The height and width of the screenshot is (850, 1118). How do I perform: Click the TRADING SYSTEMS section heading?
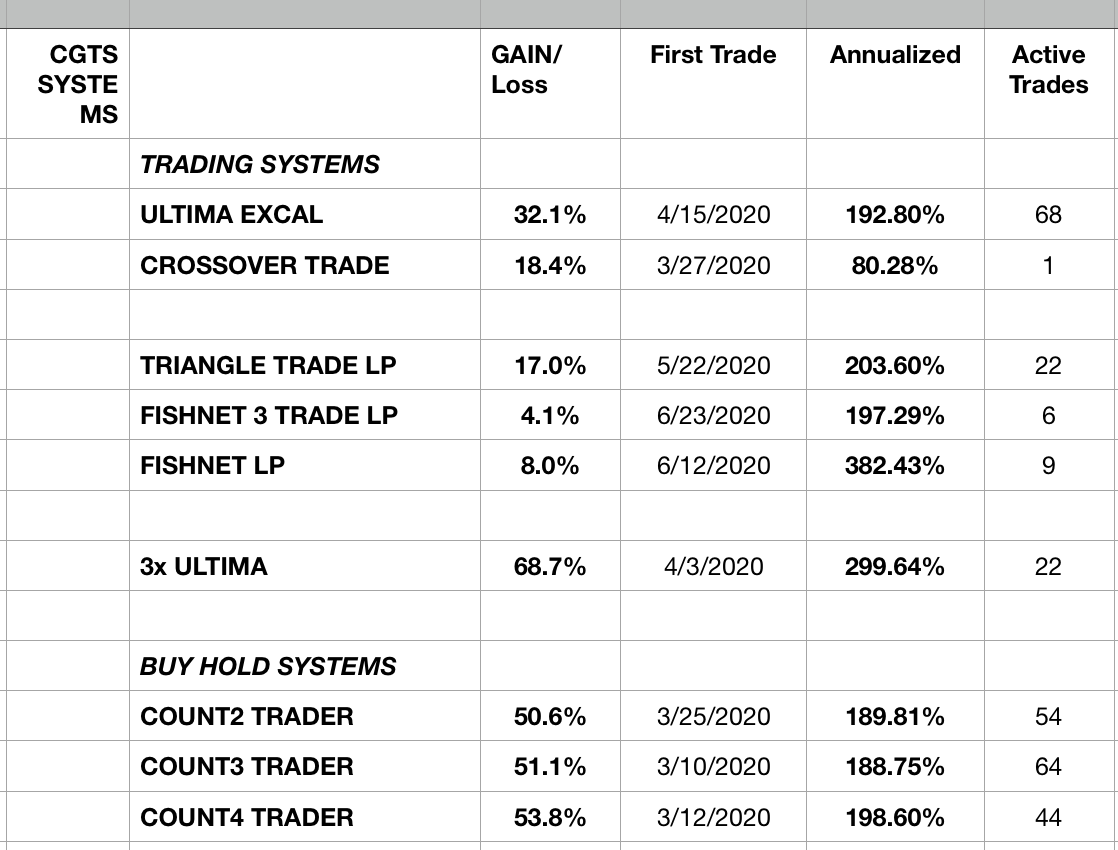pyautogui.click(x=260, y=164)
